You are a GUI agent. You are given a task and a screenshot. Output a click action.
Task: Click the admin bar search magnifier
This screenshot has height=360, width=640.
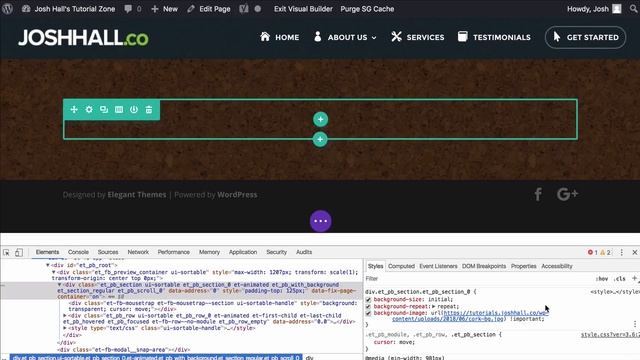pos(633,9)
